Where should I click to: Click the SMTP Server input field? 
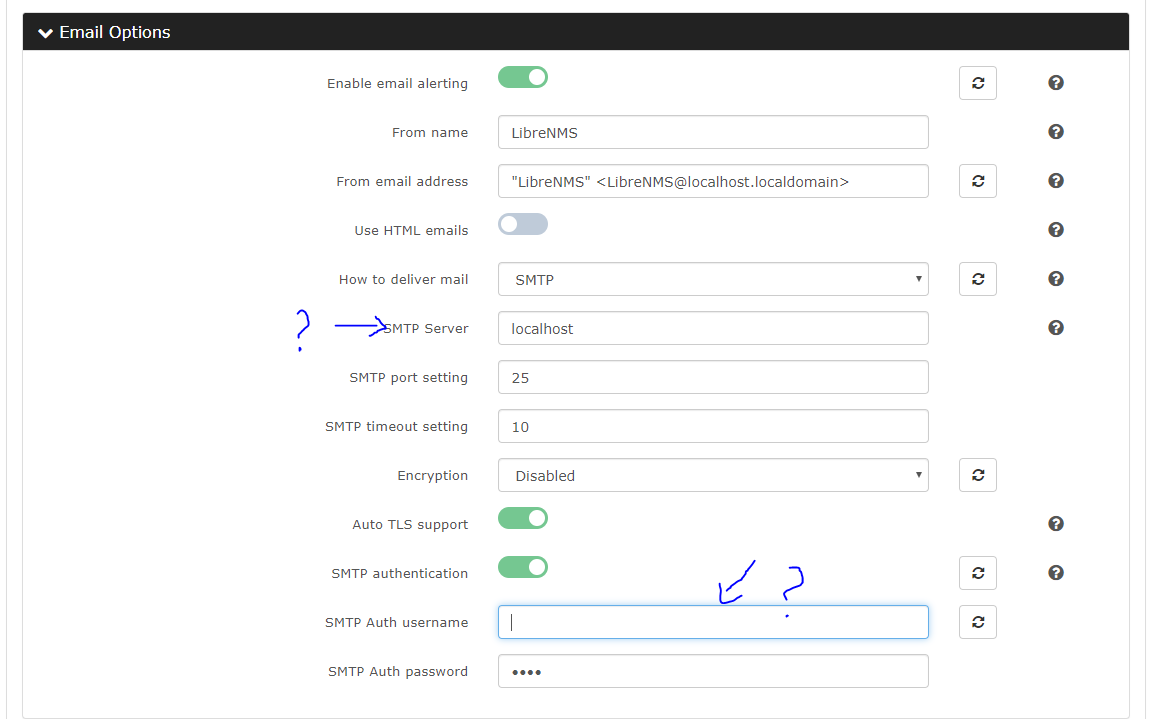tap(712, 328)
